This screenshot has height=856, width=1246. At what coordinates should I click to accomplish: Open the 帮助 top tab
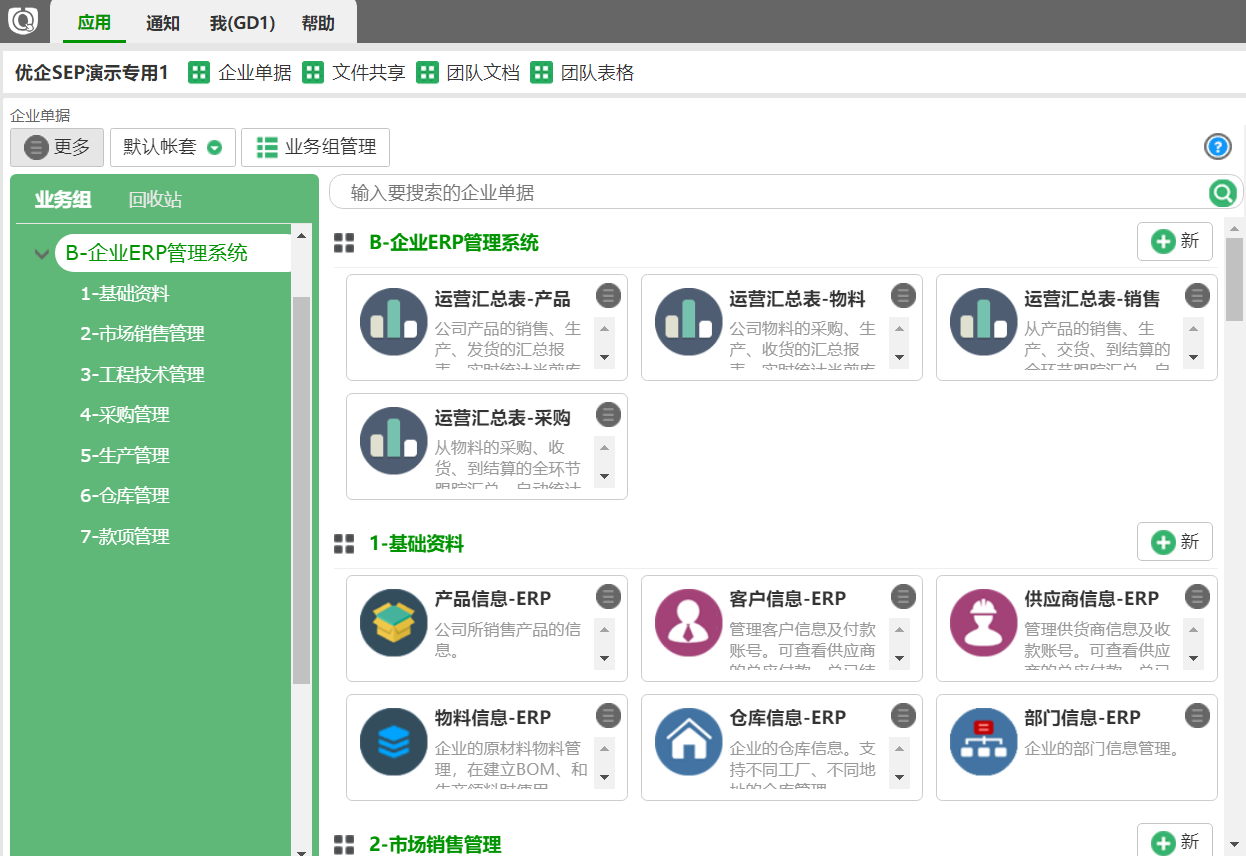318,23
